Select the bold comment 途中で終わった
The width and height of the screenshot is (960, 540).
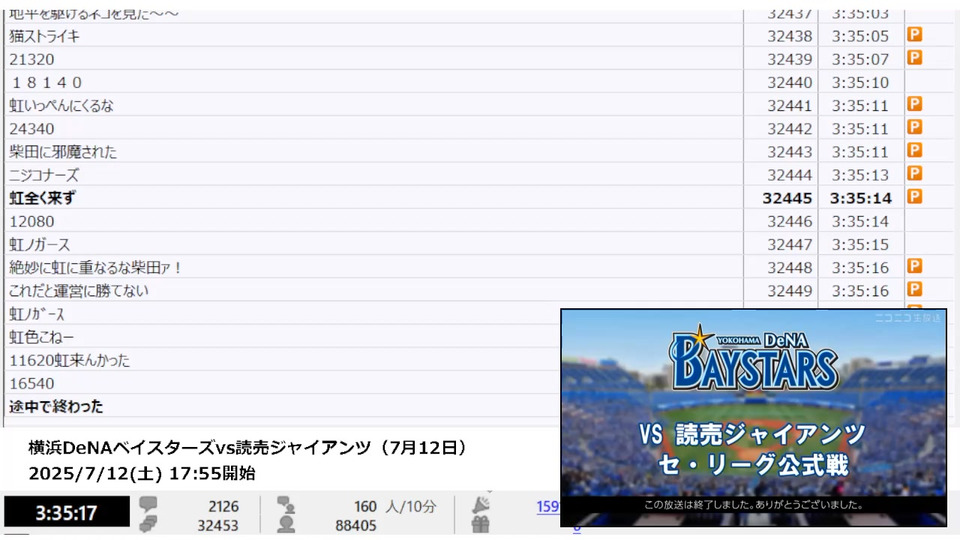point(56,407)
